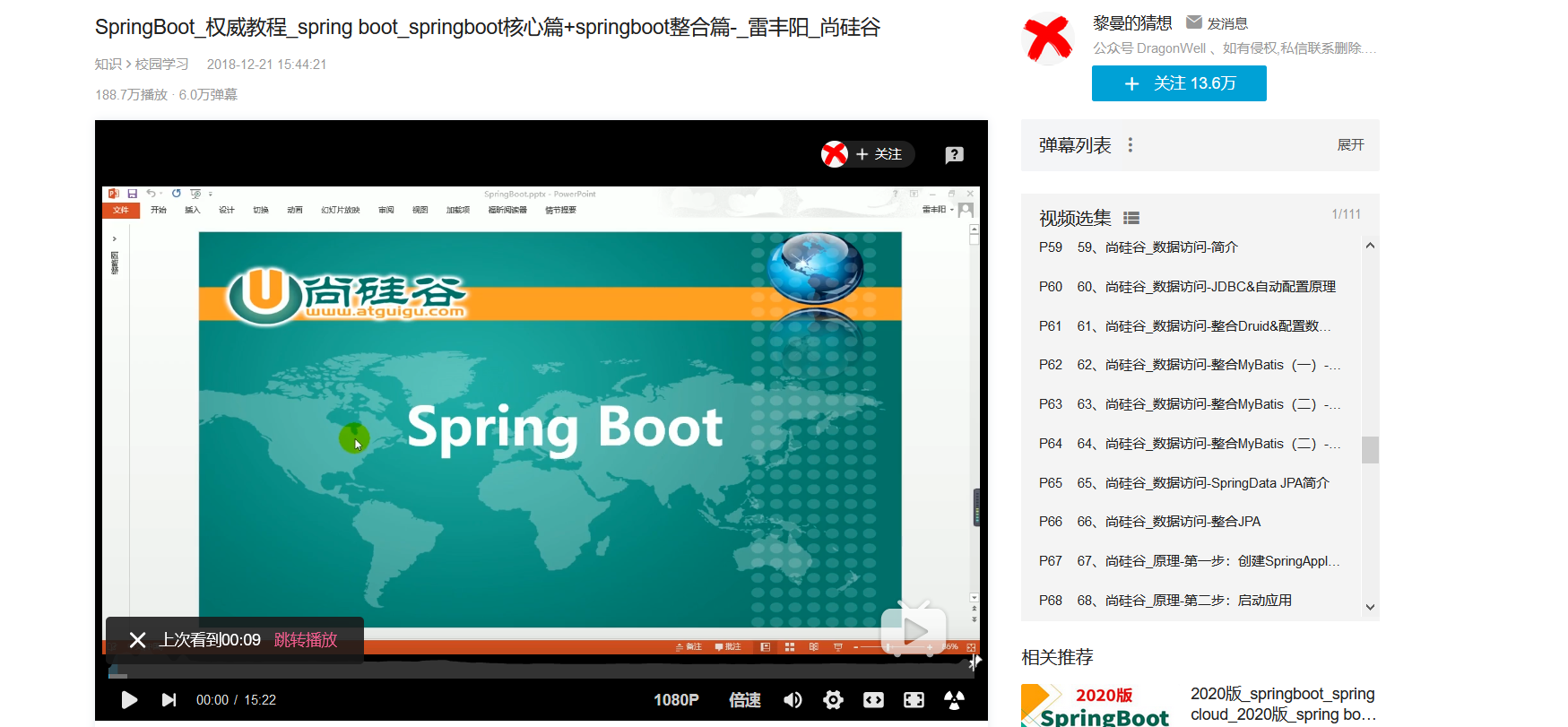This screenshot has height=727, width=1568.
Task: Click the 设计 tab in PowerPoint ribbon
Action: tap(227, 210)
